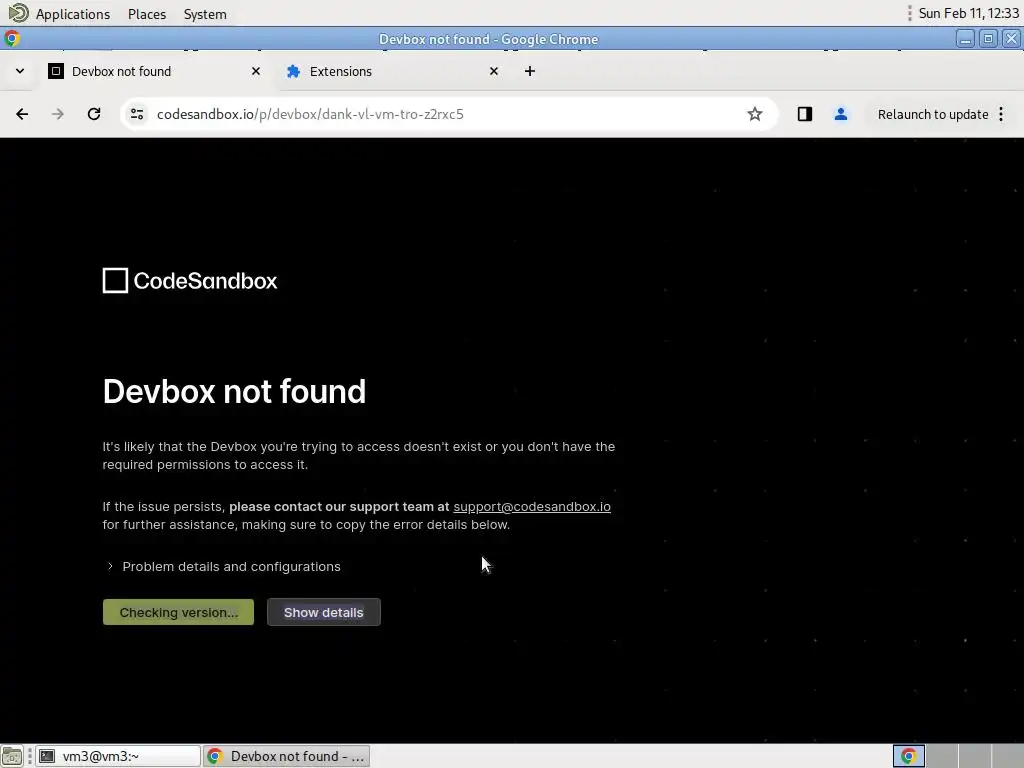Click Relaunch to update button
The width and height of the screenshot is (1024, 768).
click(933, 114)
